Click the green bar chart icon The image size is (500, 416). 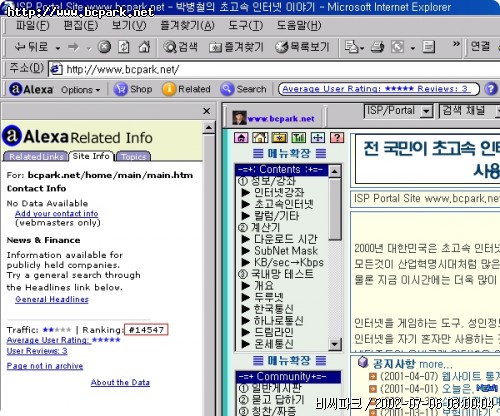click(x=298, y=137)
